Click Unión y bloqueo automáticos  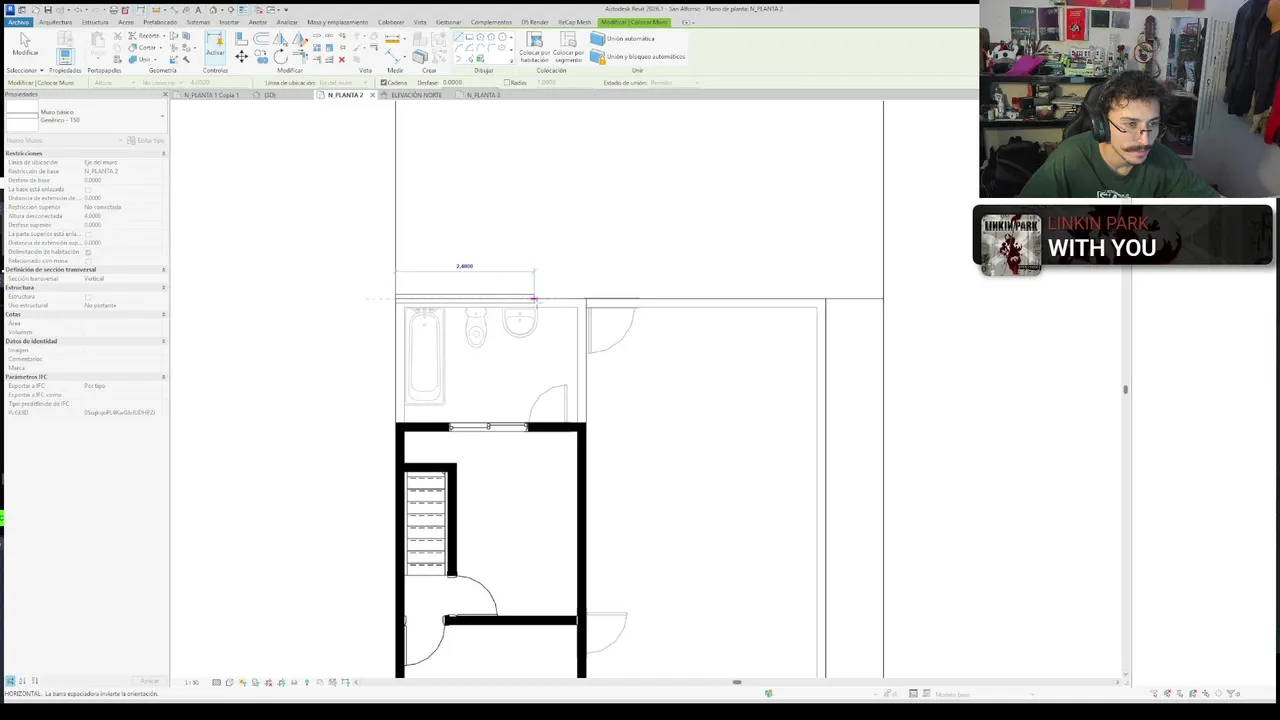point(637,56)
